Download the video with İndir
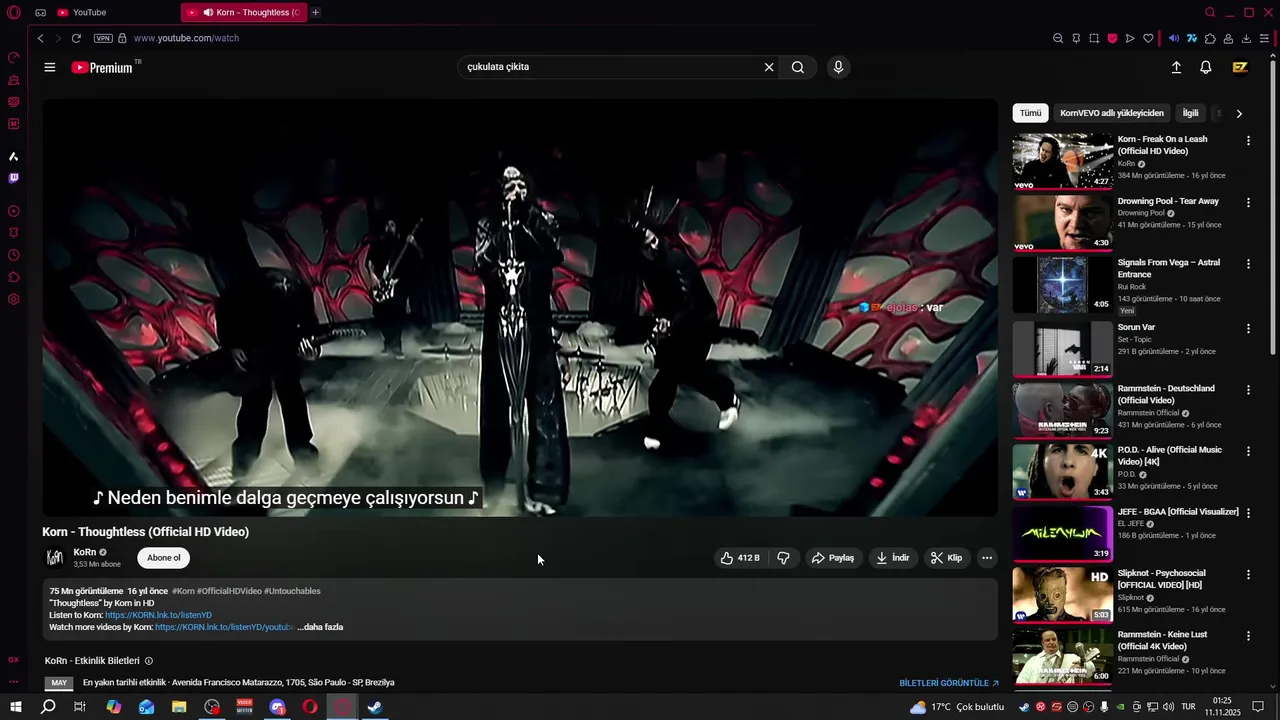The image size is (1280, 720). click(893, 558)
